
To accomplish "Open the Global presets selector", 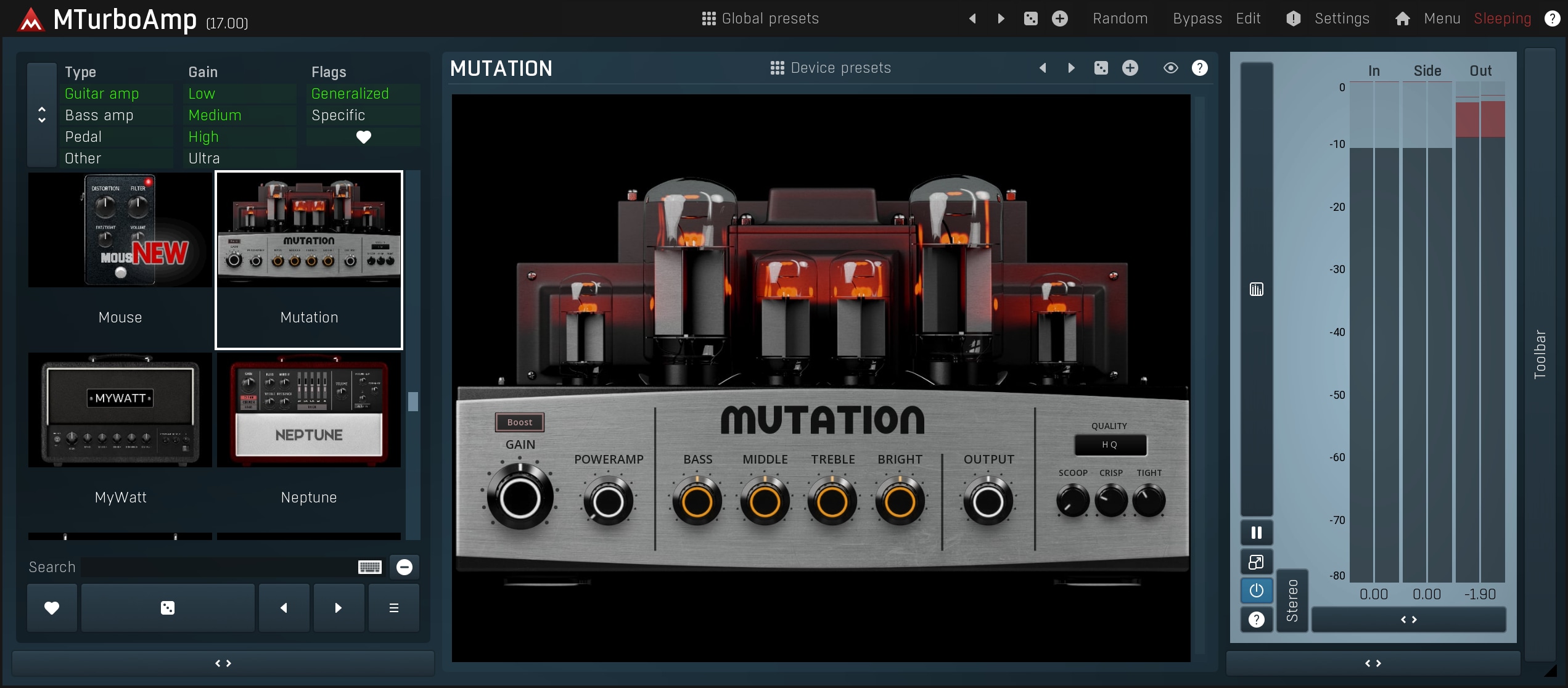I will click(760, 18).
